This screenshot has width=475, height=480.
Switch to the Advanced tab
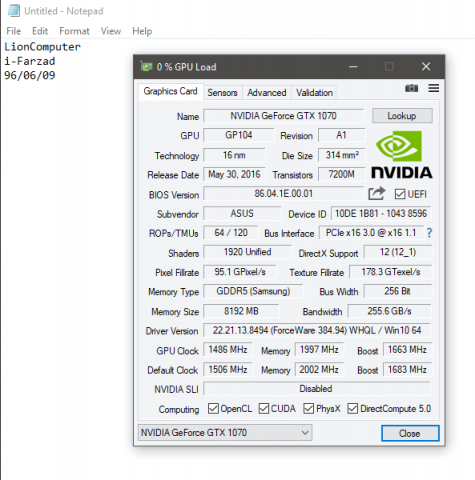267,93
